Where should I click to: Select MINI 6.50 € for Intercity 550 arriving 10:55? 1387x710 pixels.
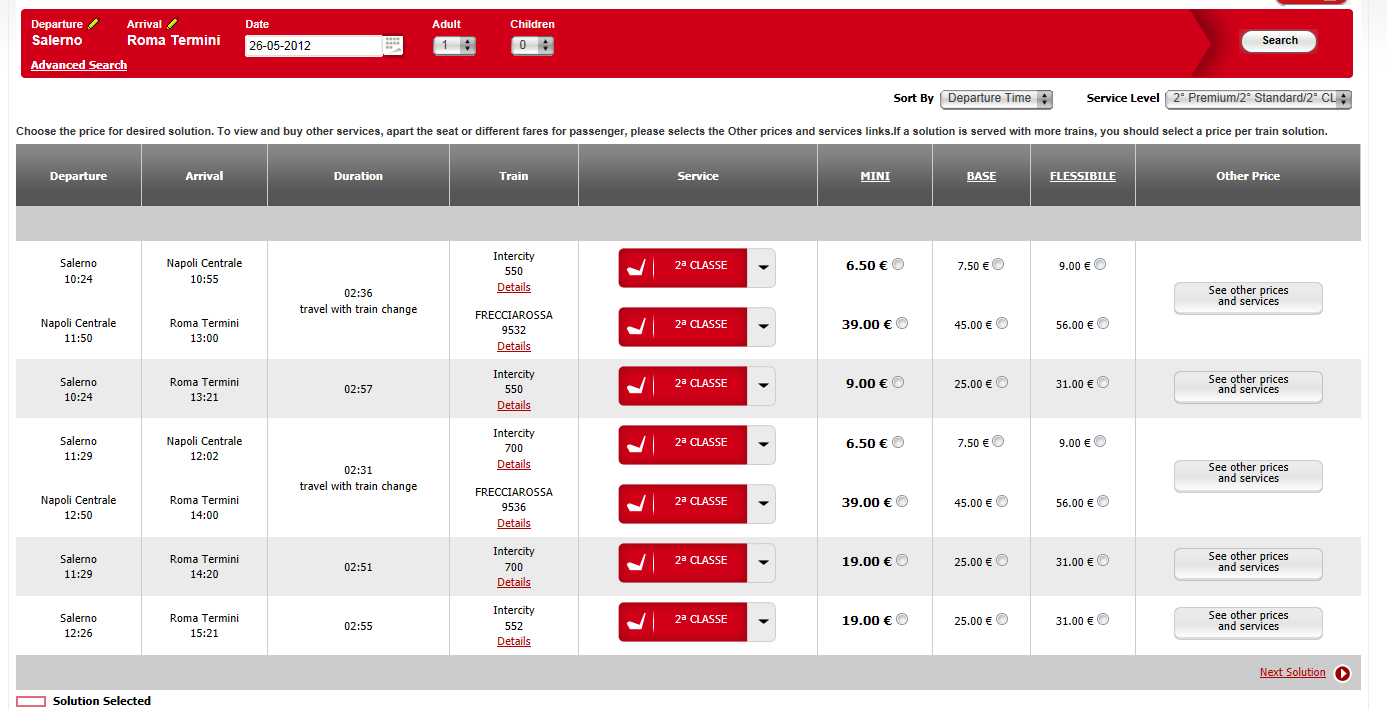tap(898, 265)
